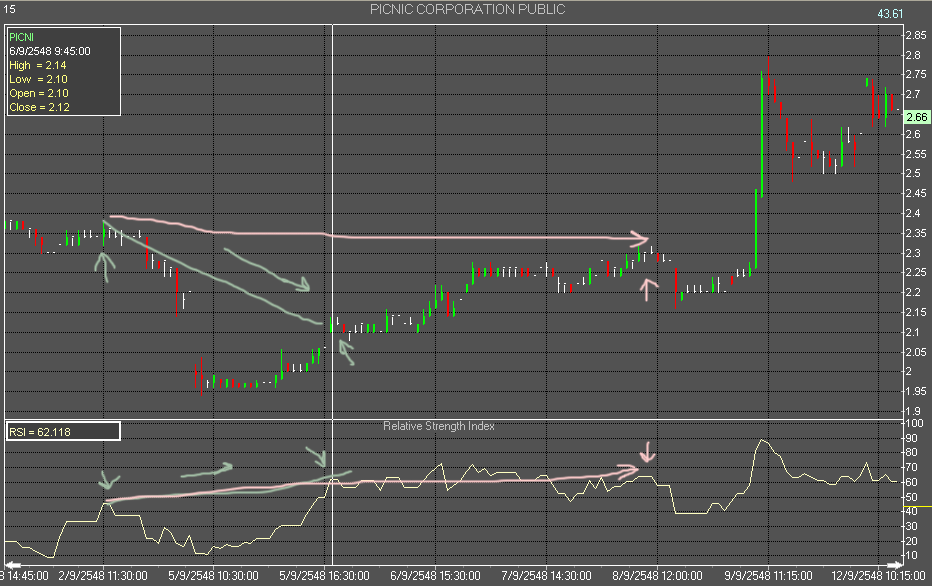This screenshot has height=586, width=932.
Task: Click the 9/9/2548 11:15:00 time axis label
Action: (x=768, y=576)
